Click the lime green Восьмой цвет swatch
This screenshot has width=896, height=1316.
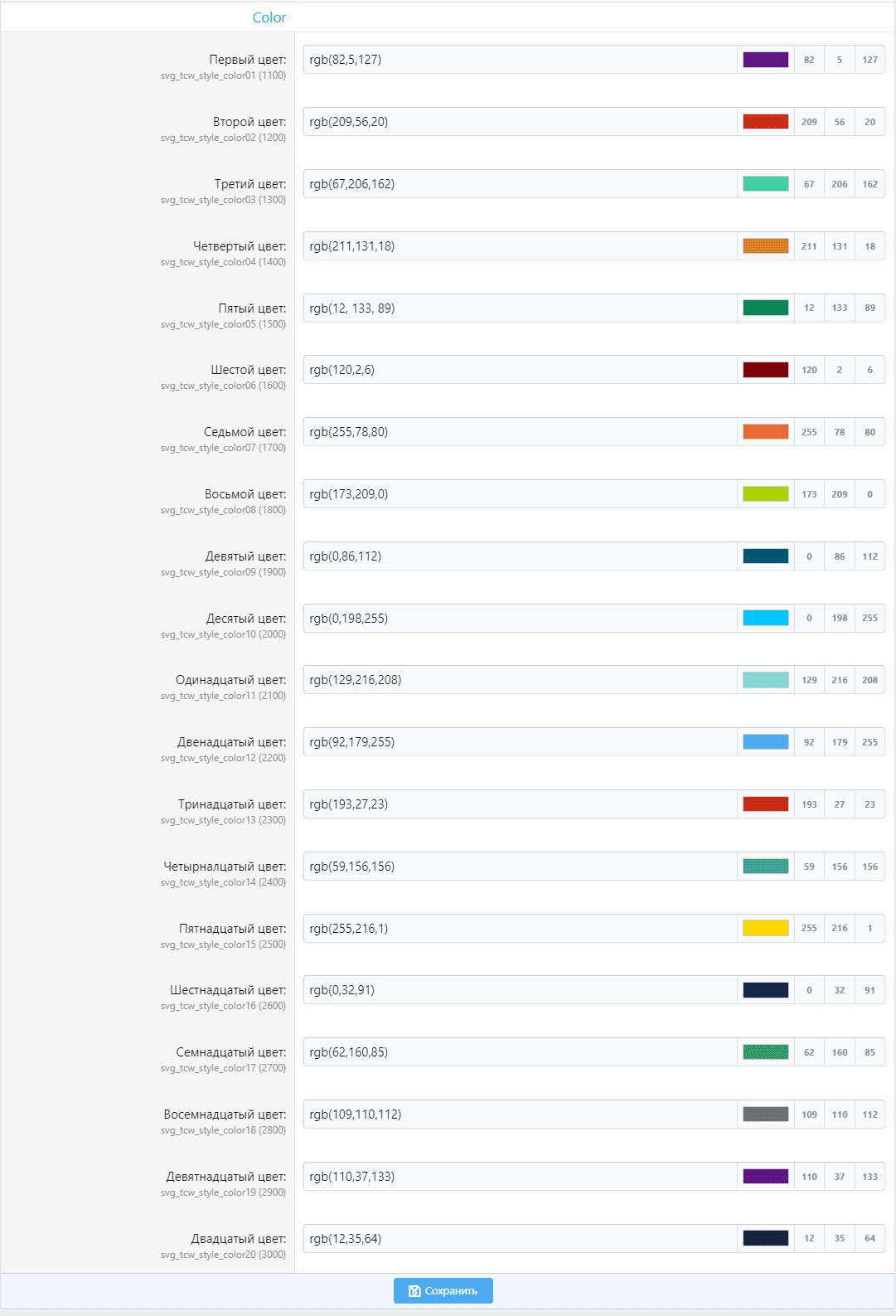click(x=765, y=494)
